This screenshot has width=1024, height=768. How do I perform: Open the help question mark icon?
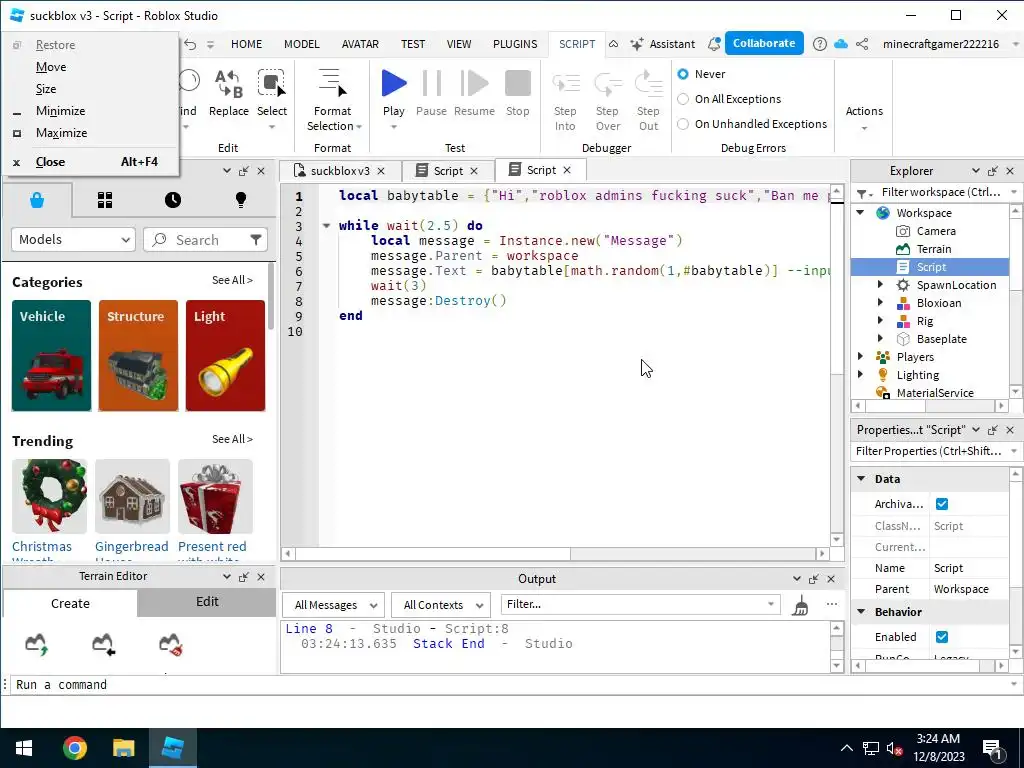point(820,44)
